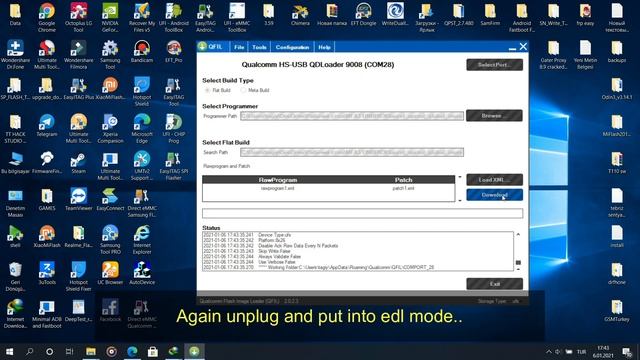Open the Chimera desktop icon
Image resolution: width=640 pixels, height=360 pixels.
(300, 14)
